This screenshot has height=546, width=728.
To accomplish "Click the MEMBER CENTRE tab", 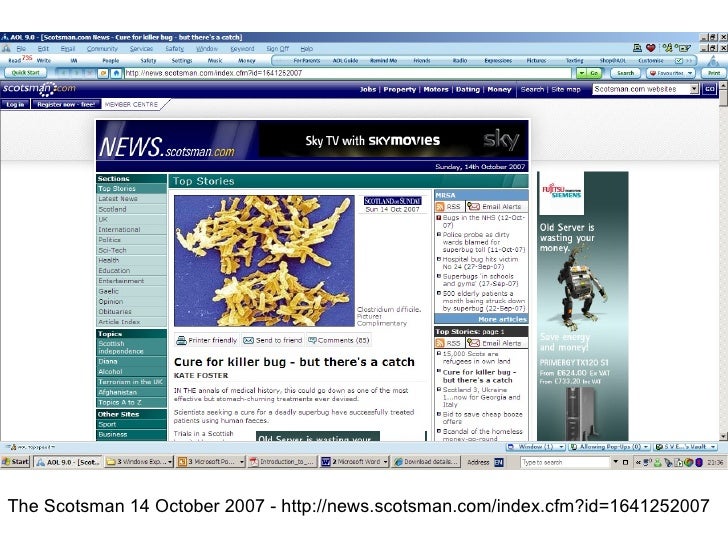I will tap(131, 104).
